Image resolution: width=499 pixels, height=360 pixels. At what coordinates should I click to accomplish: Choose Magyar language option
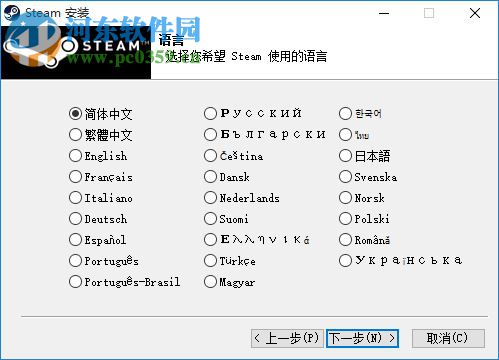(x=210, y=282)
